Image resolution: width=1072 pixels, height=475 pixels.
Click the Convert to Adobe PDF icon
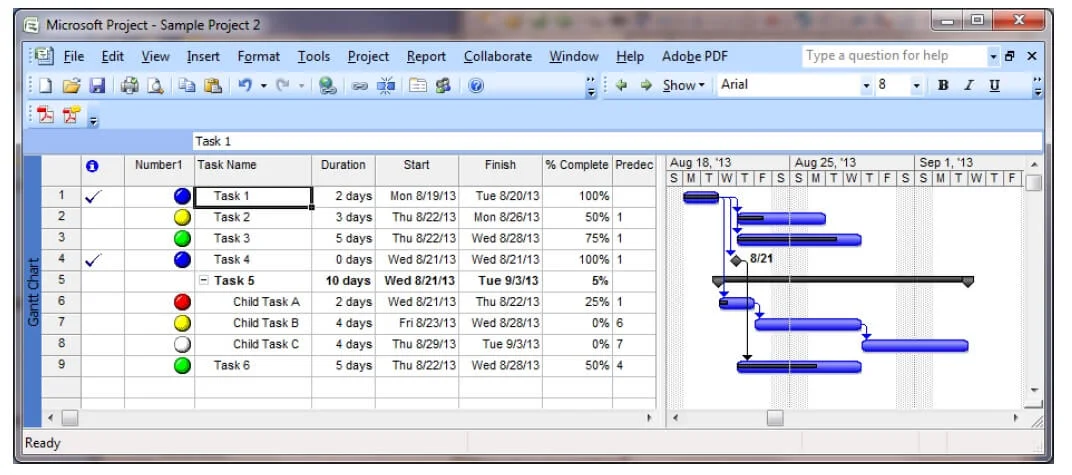pos(46,114)
